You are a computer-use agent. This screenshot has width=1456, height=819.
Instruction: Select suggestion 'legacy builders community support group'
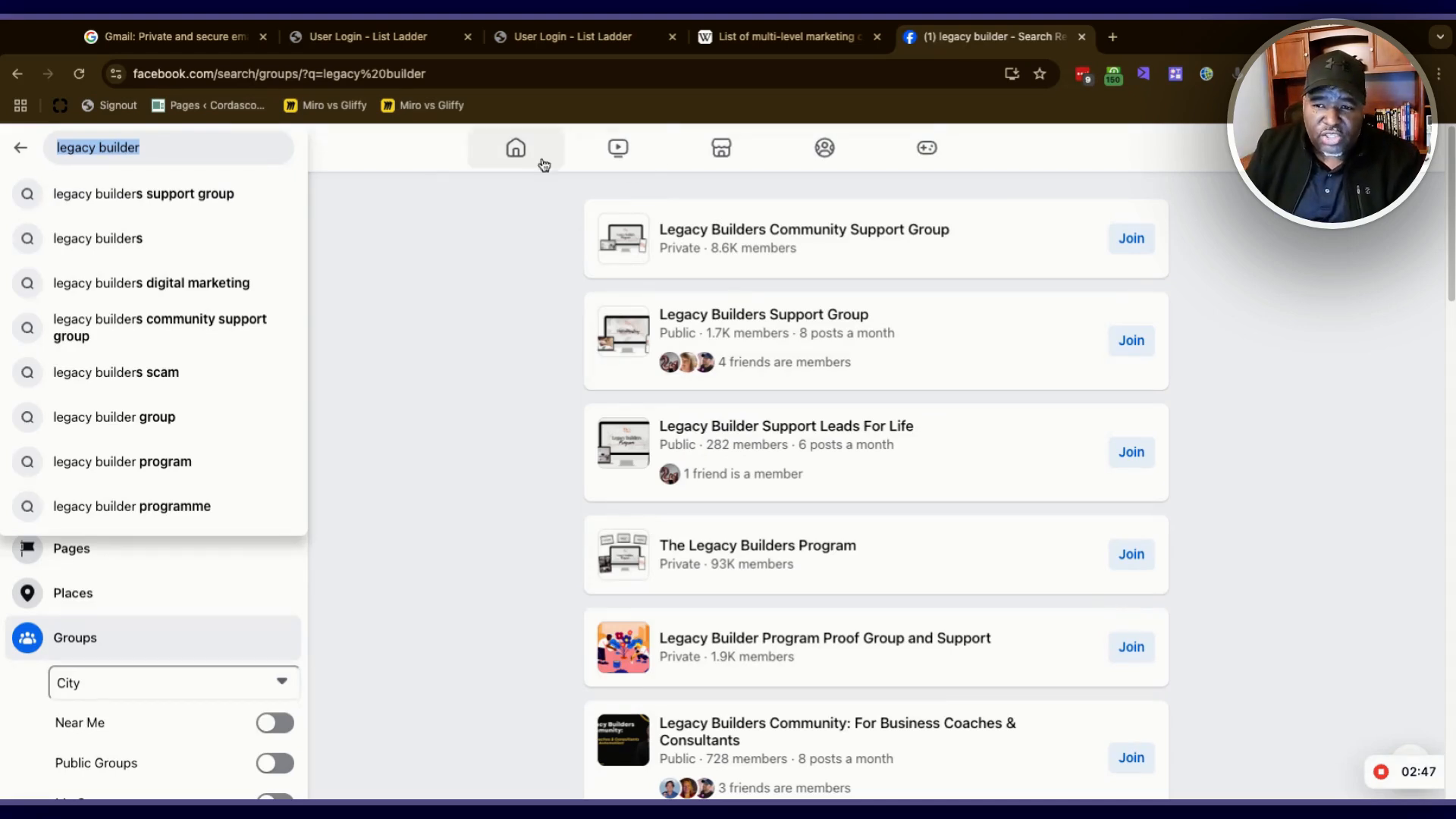(x=154, y=328)
